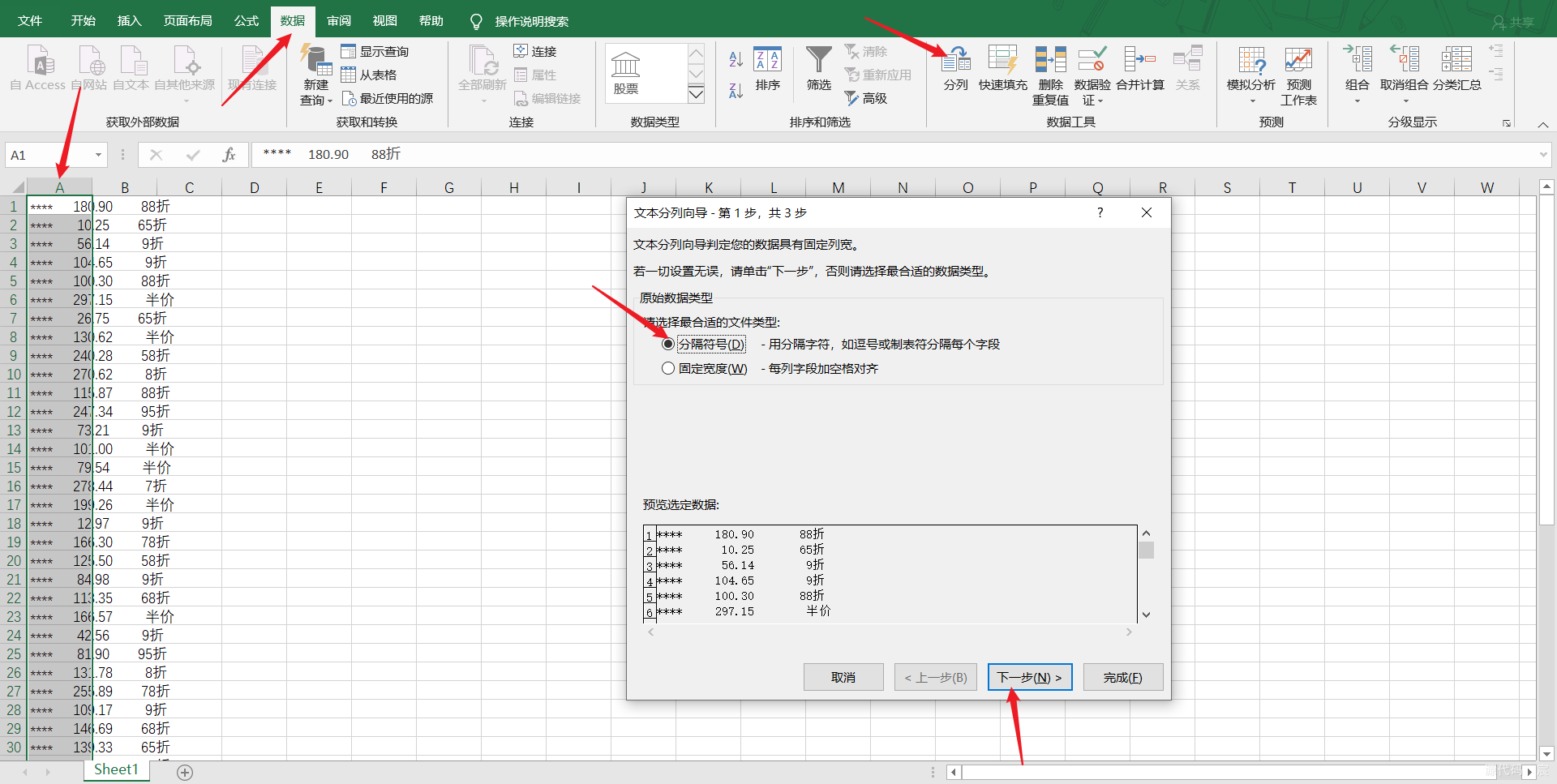1557x784 pixels.
Task: Add a new sheet with plus icon
Action: click(x=185, y=773)
